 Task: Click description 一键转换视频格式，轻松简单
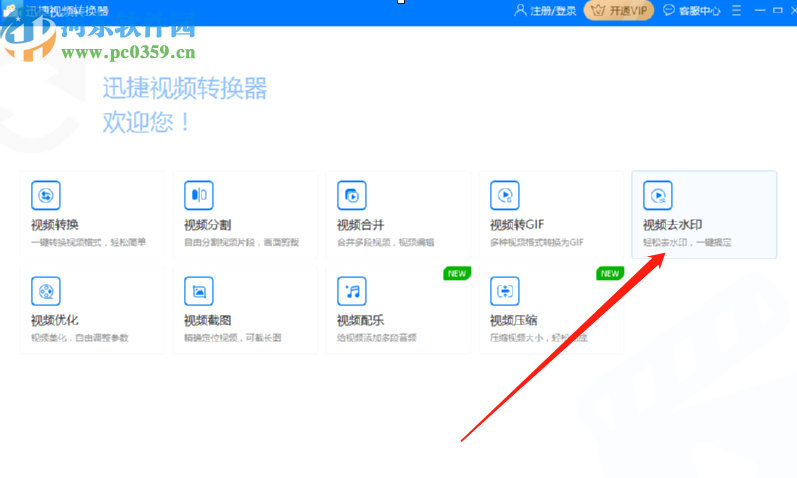[88, 243]
